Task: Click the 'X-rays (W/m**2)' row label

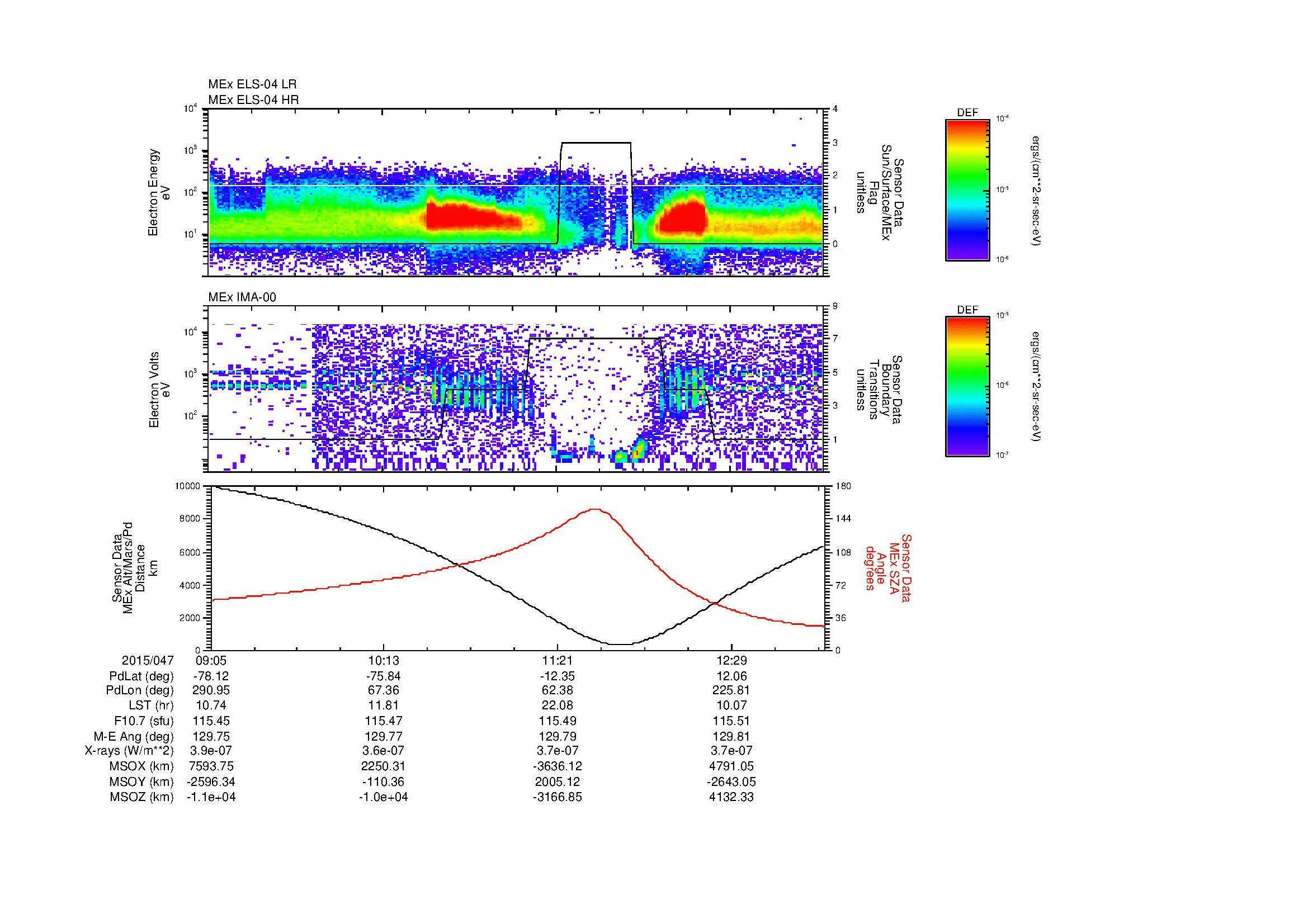Action: [129, 751]
